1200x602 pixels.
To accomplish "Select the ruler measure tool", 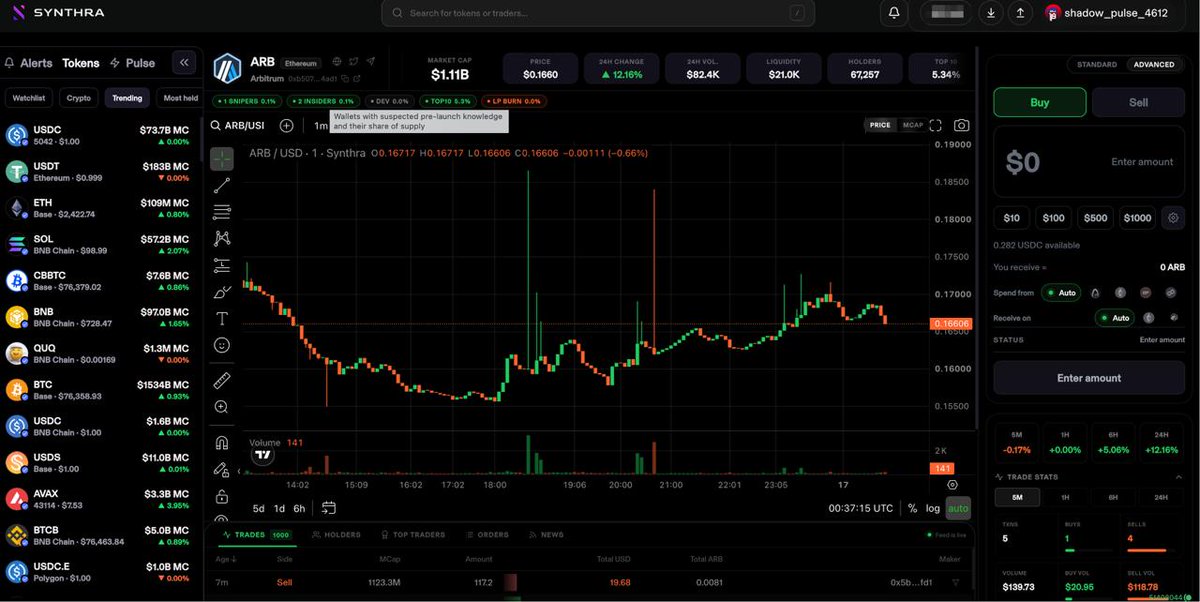I will [x=222, y=380].
